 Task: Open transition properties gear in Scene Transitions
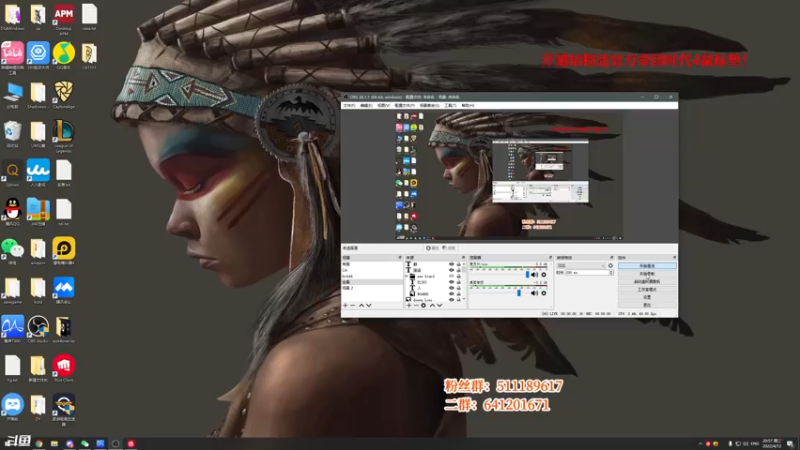(610, 265)
